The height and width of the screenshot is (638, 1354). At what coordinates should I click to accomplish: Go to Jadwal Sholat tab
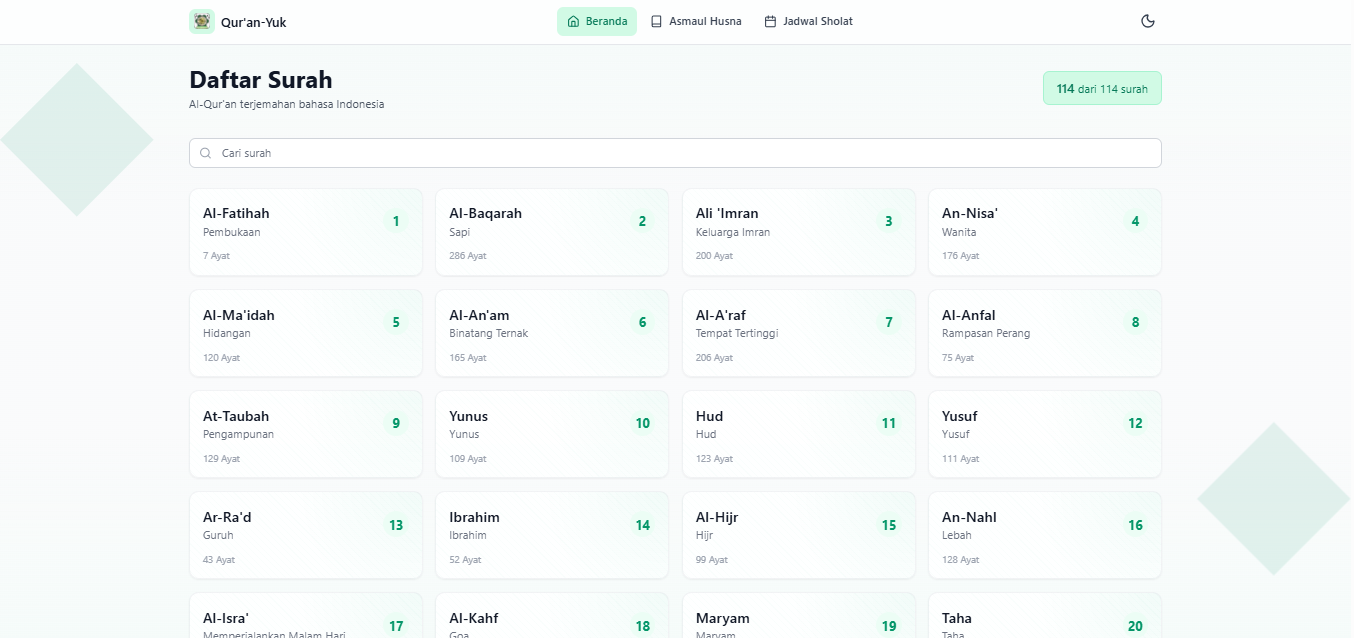808,21
